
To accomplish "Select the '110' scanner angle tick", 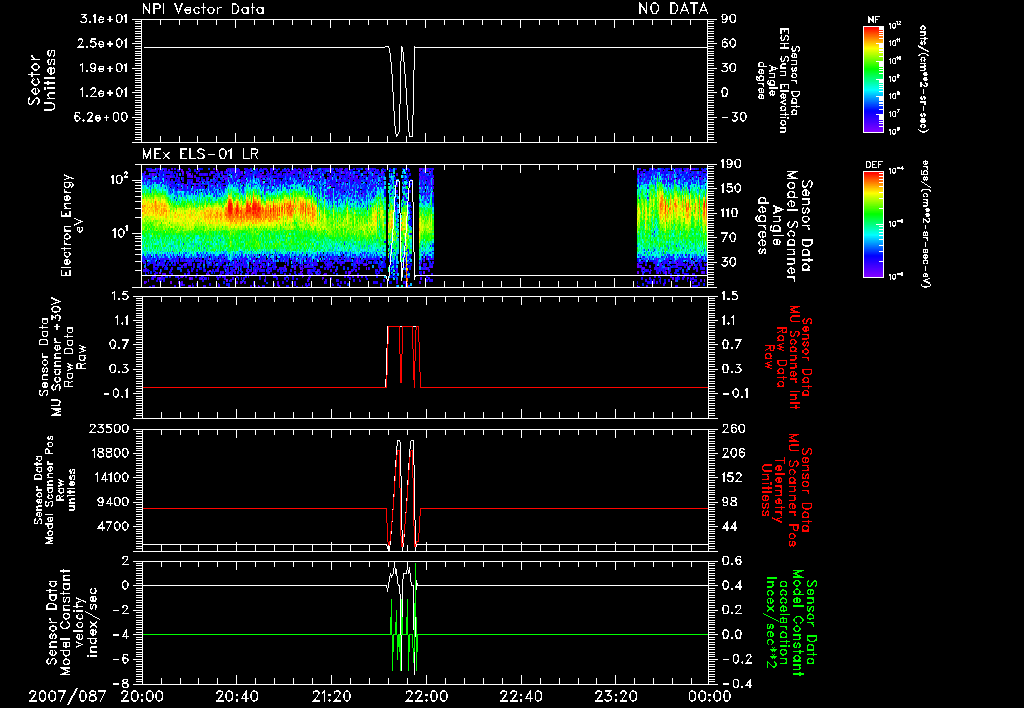I will 731,213.
